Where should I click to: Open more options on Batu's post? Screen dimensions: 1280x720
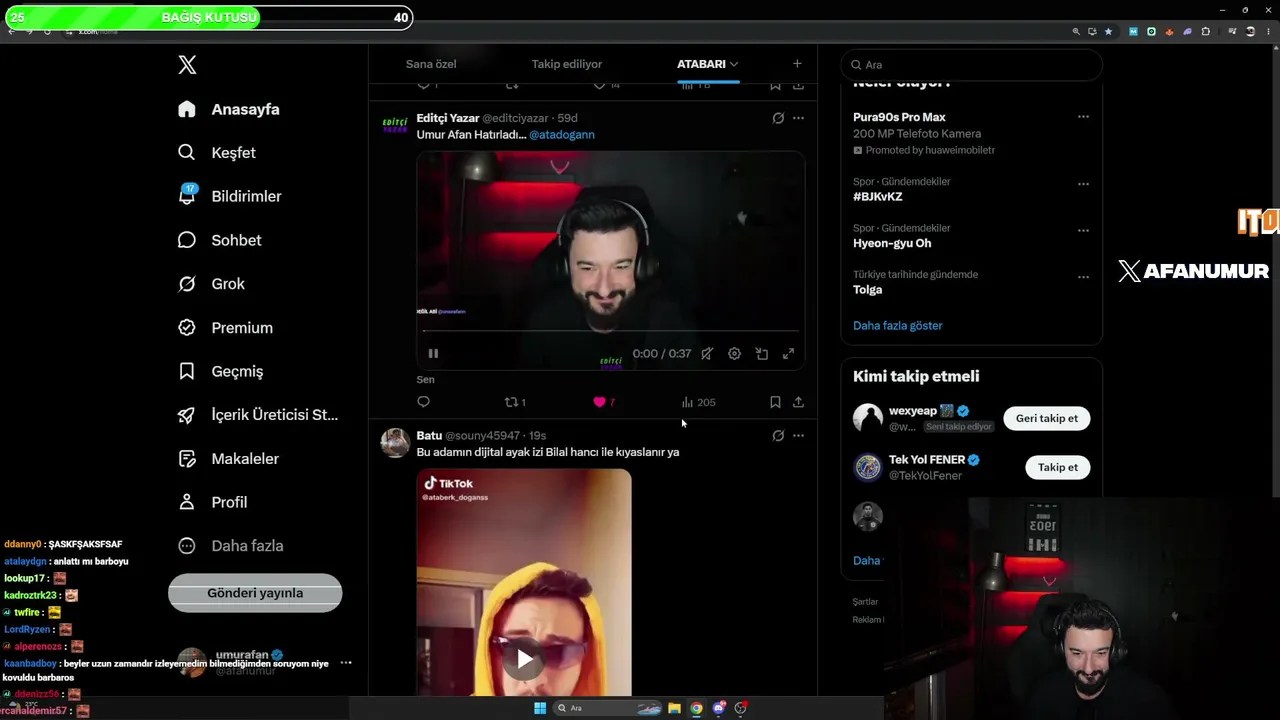(x=798, y=436)
